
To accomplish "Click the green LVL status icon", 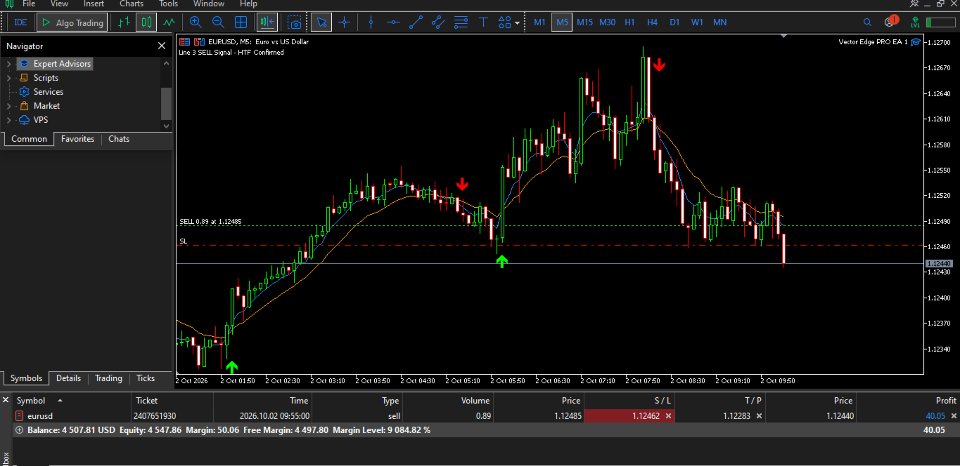I will point(915,23).
